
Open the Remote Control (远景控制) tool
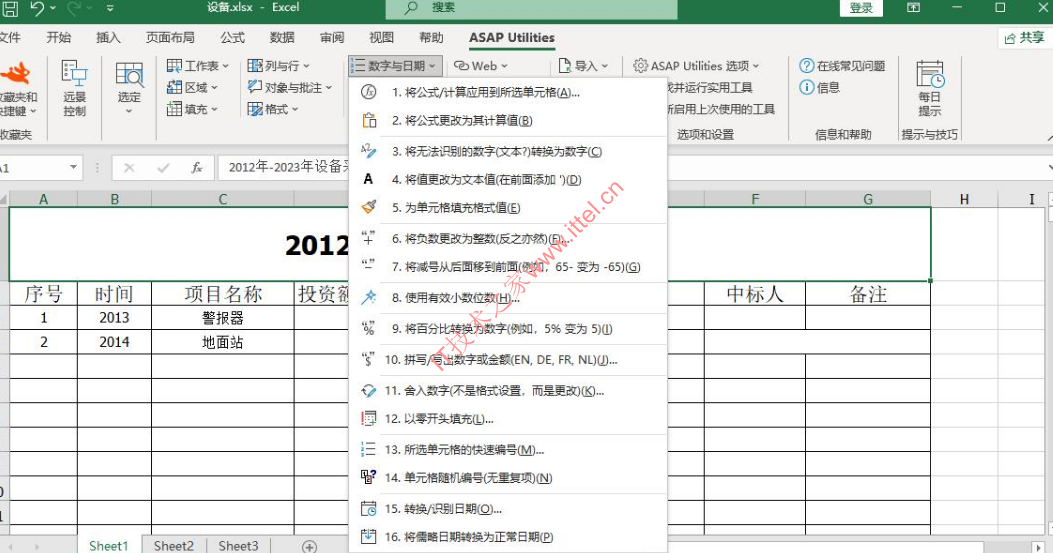click(x=74, y=88)
